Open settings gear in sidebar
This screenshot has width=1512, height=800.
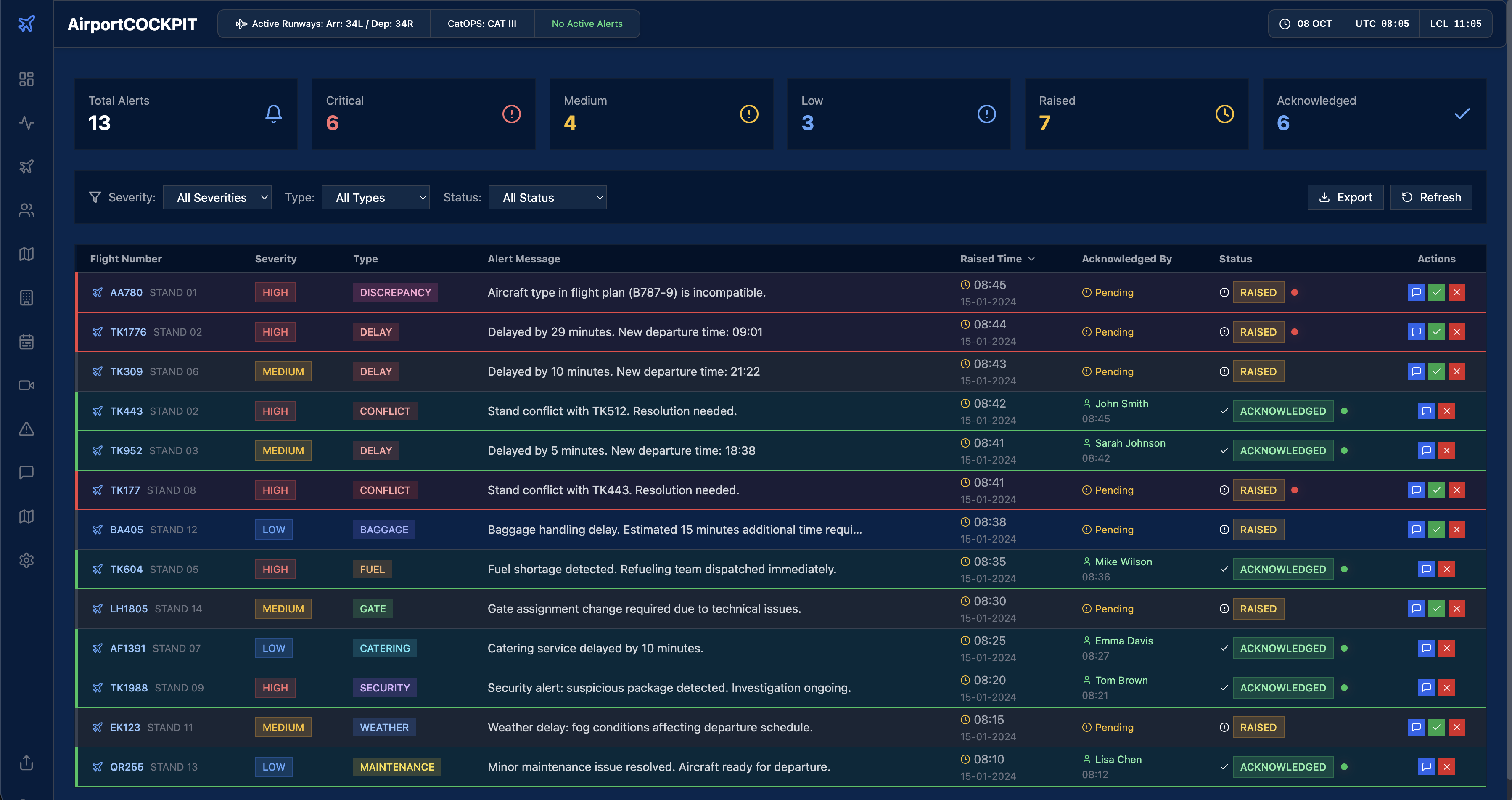click(x=26, y=561)
